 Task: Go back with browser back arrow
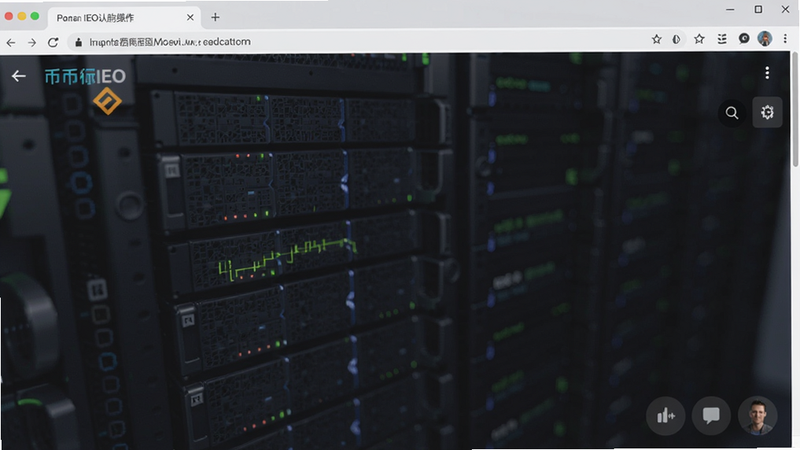click(11, 42)
